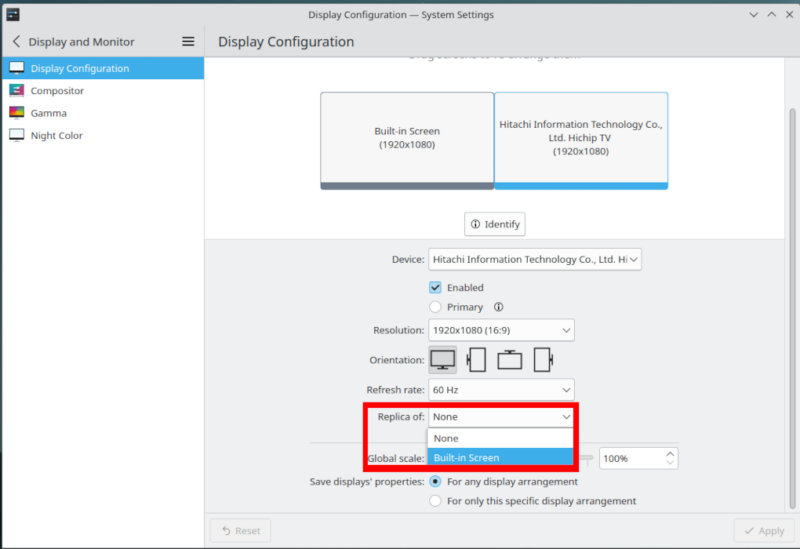Click the Orientation label

[397, 360]
